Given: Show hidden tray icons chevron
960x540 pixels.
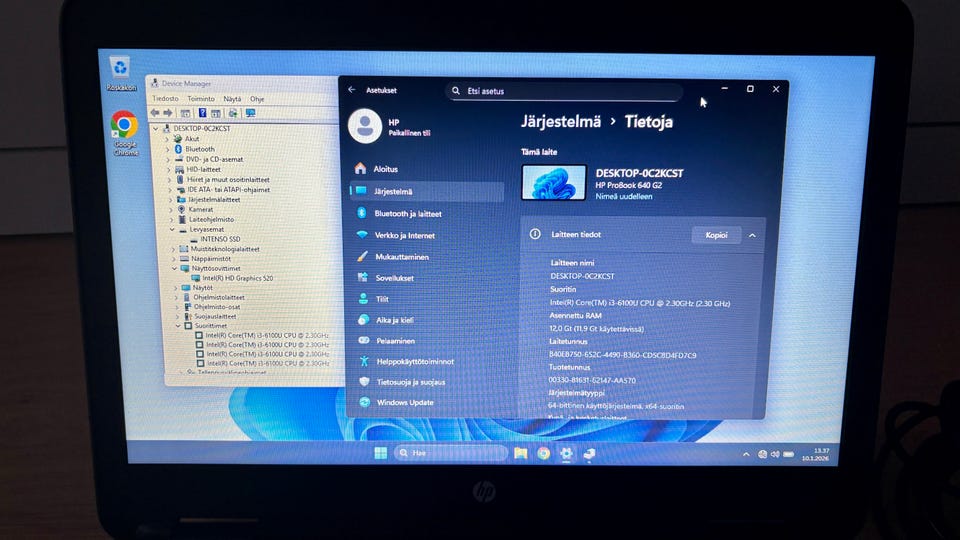Looking at the screenshot, I should 746,454.
